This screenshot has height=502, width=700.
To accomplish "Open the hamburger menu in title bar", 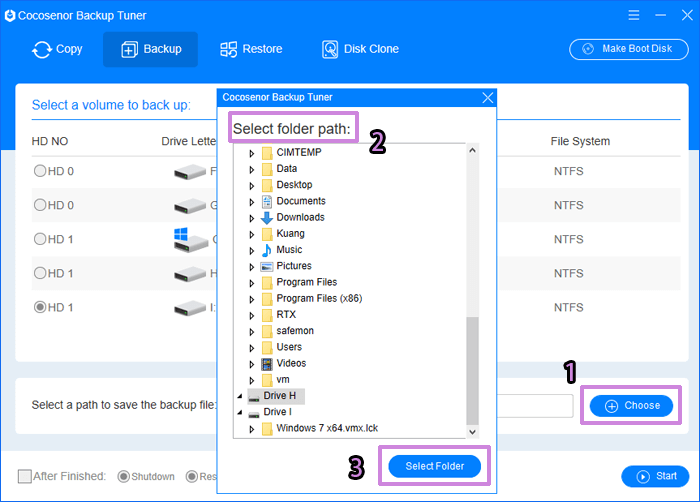I will point(633,15).
